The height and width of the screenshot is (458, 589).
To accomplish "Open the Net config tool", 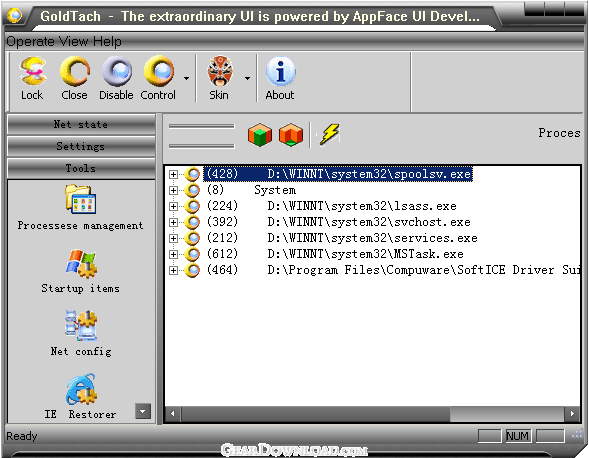I will click(x=80, y=334).
